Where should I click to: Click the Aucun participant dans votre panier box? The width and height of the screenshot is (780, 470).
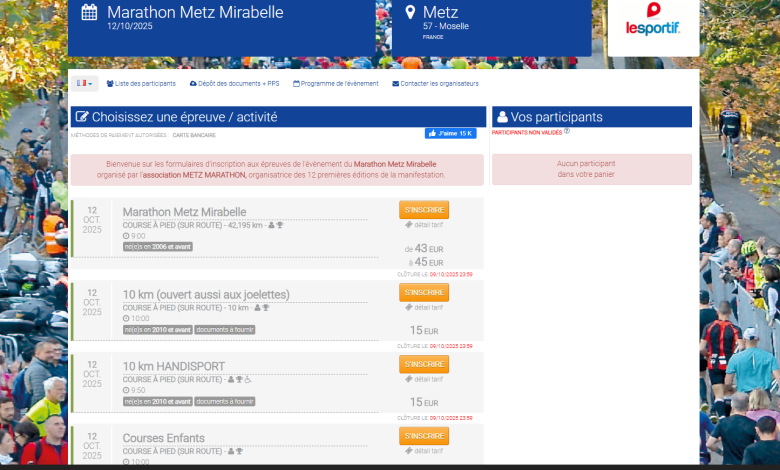(591, 169)
